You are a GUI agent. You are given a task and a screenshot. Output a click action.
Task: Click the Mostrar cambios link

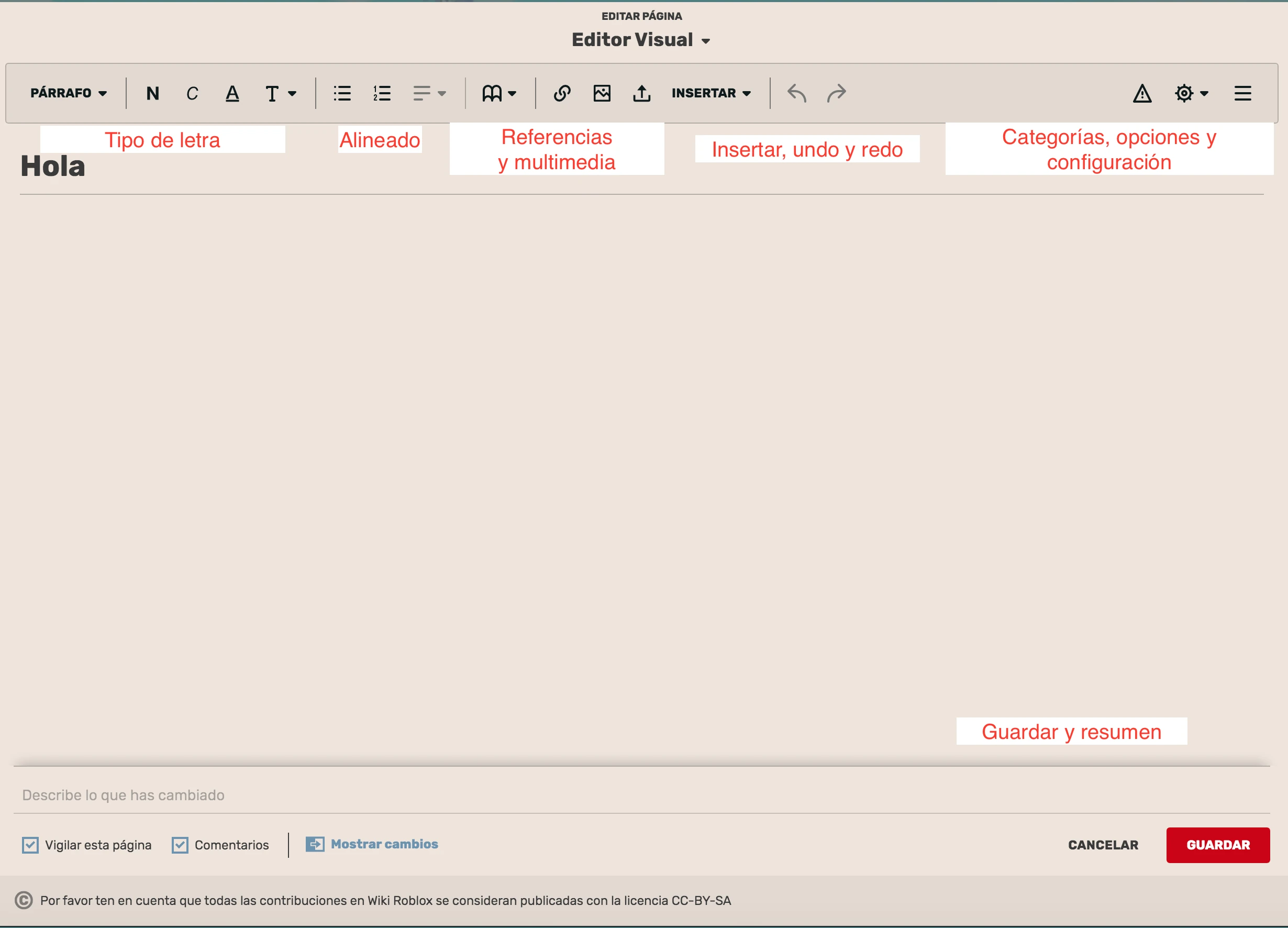coord(384,844)
